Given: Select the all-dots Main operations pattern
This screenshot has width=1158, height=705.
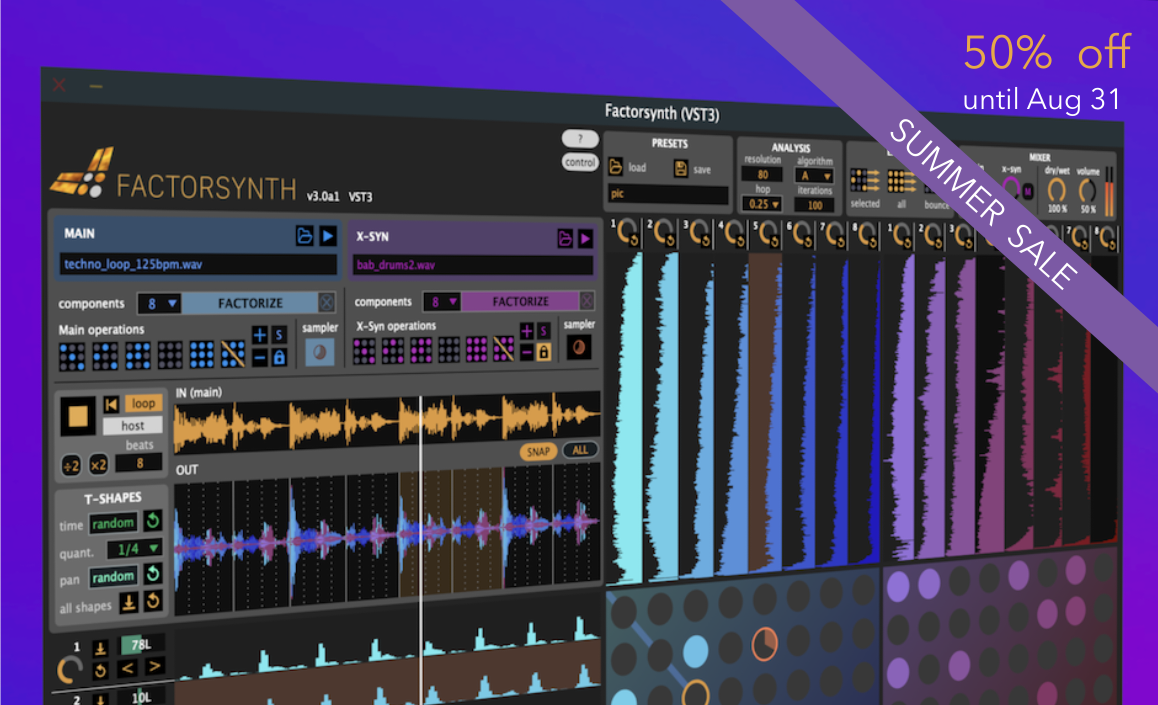Looking at the screenshot, I should 202,354.
